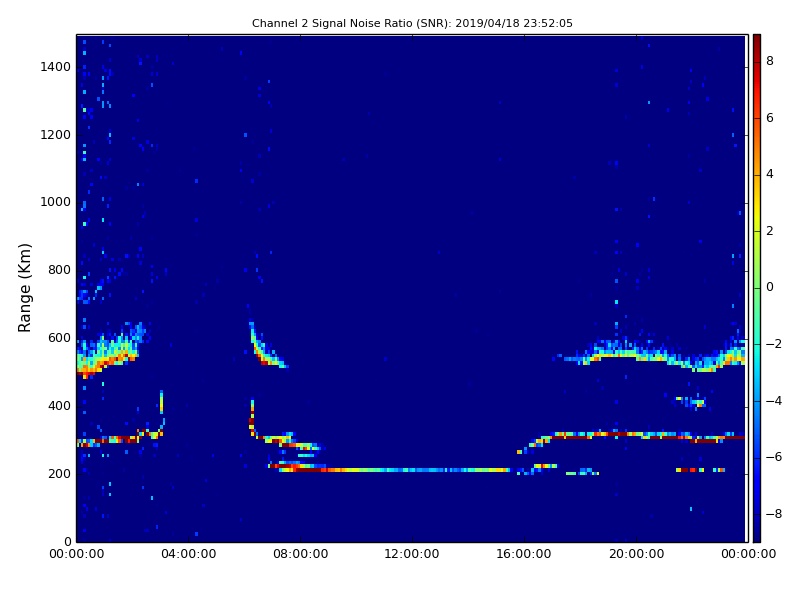This screenshot has width=800, height=600.
Task: Select the 'Range (Km)' y-axis label
Action: 24,288
